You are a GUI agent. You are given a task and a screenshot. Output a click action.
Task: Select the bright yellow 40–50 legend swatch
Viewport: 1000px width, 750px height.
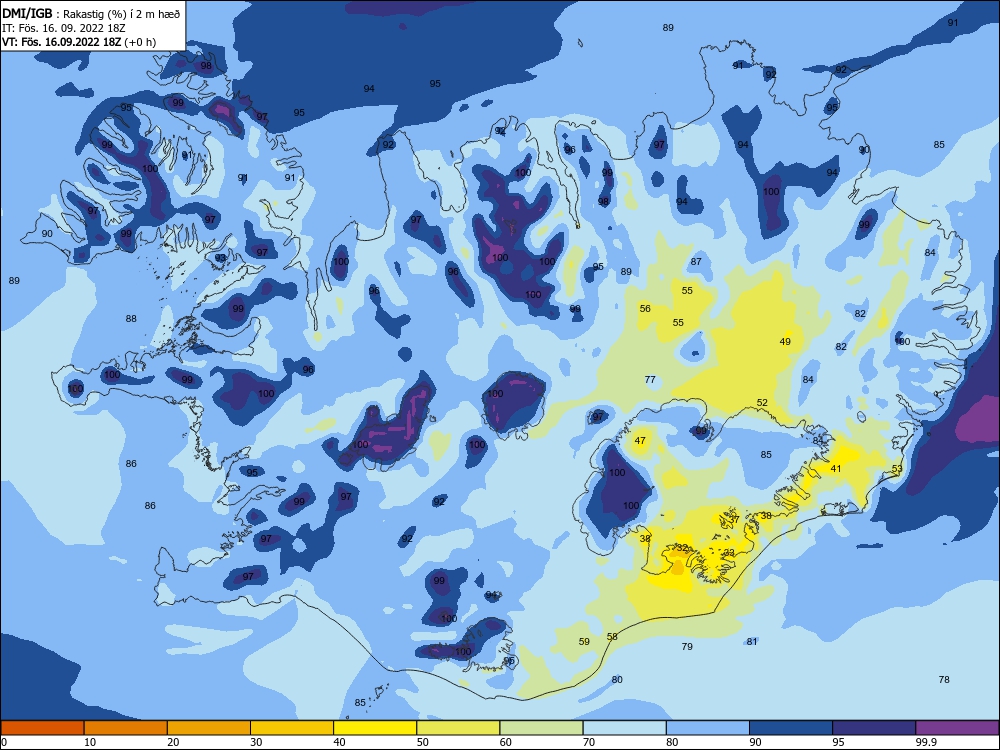click(375, 728)
